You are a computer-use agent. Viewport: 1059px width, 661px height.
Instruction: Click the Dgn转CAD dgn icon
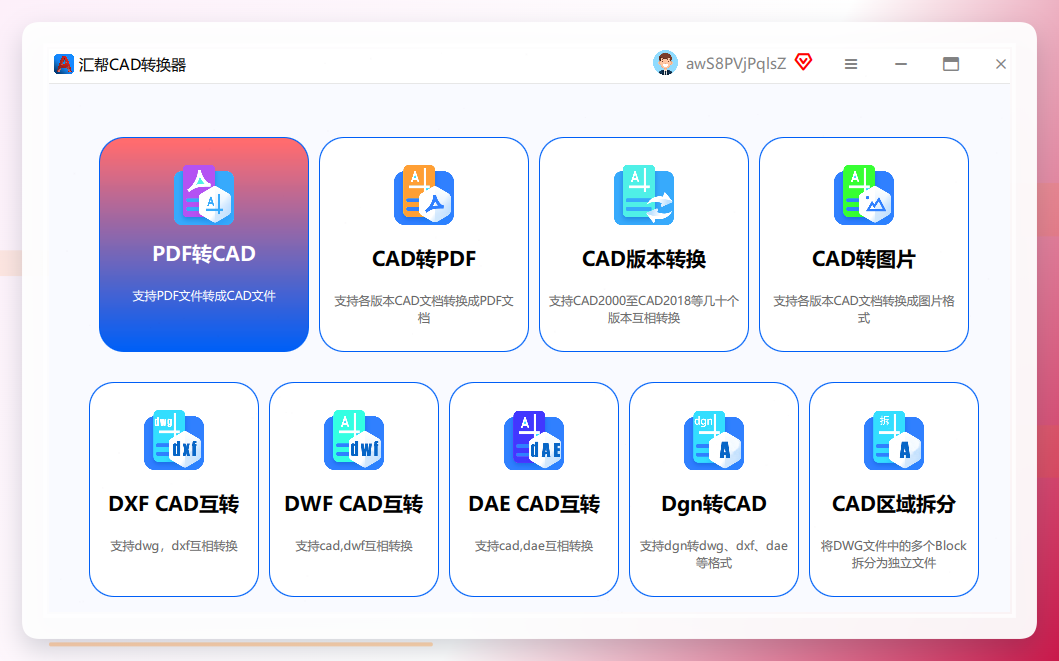point(714,440)
